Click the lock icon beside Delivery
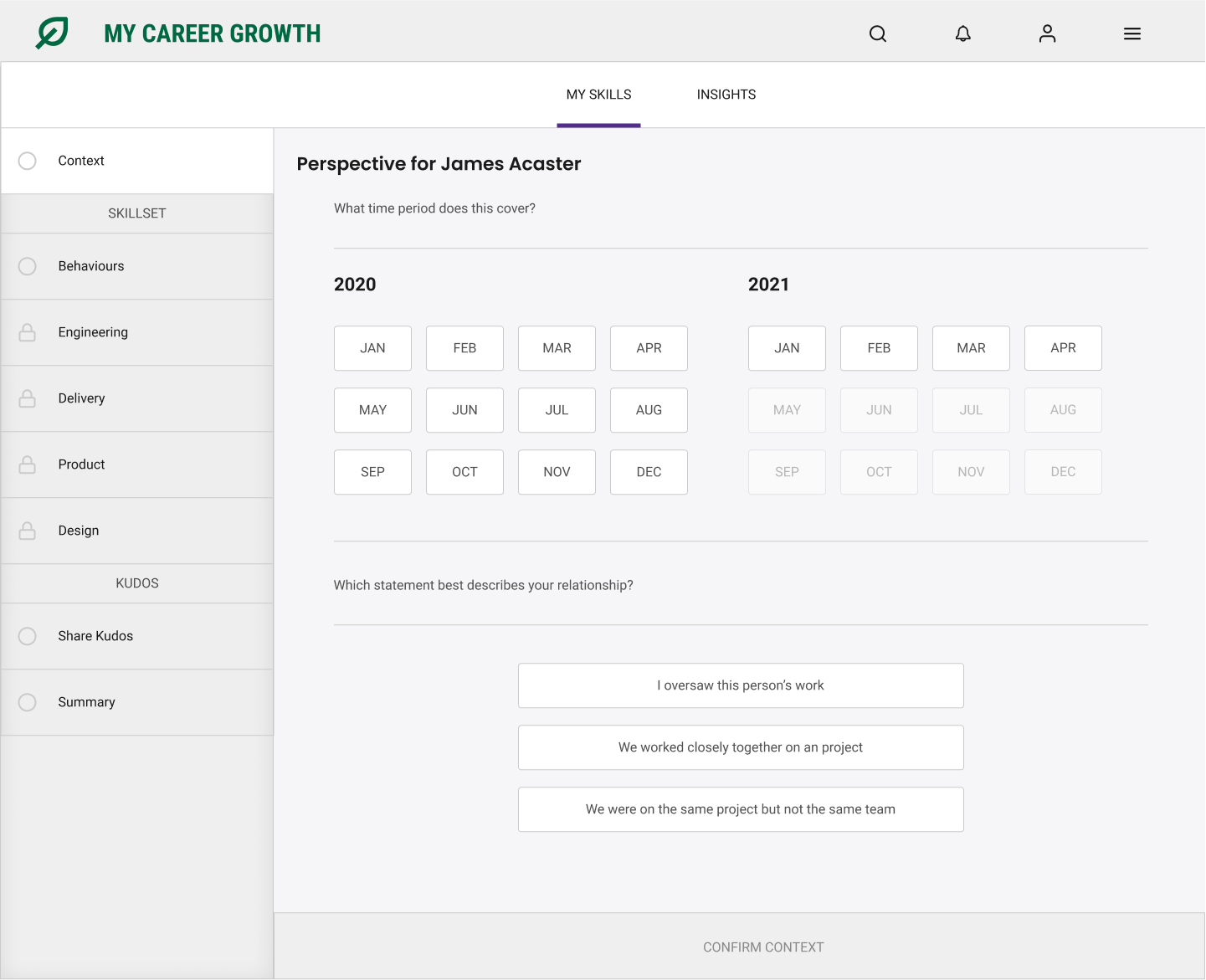This screenshot has width=1206, height=980. [x=28, y=398]
